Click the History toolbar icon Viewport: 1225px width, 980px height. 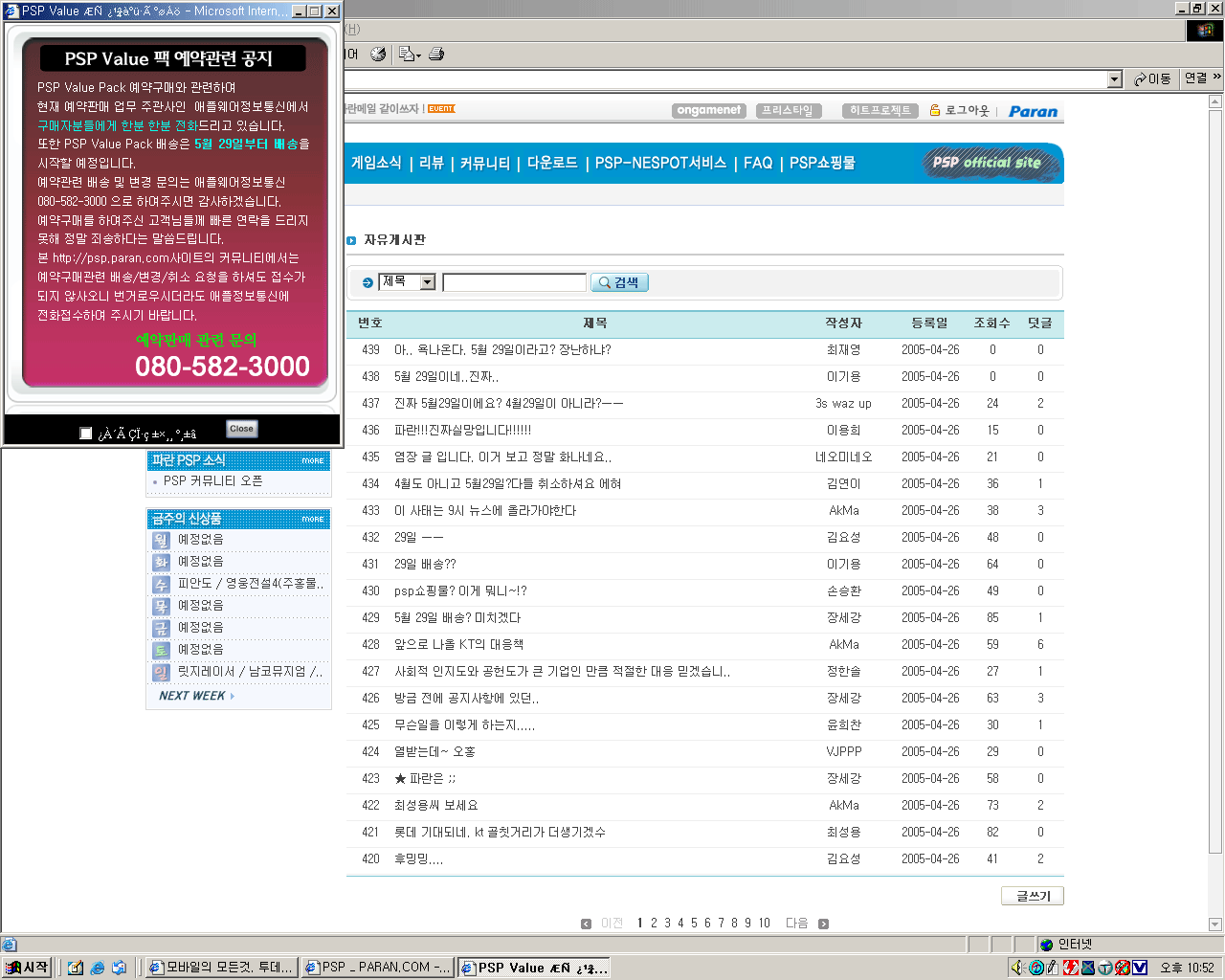point(378,55)
